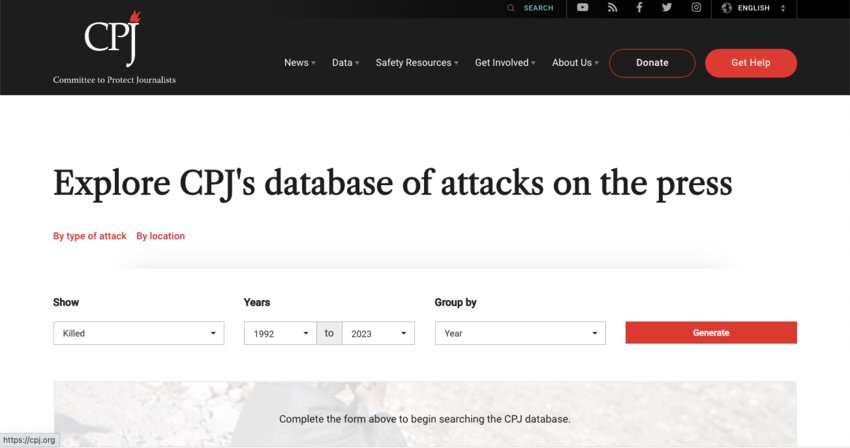Expand the Data menu

[345, 63]
